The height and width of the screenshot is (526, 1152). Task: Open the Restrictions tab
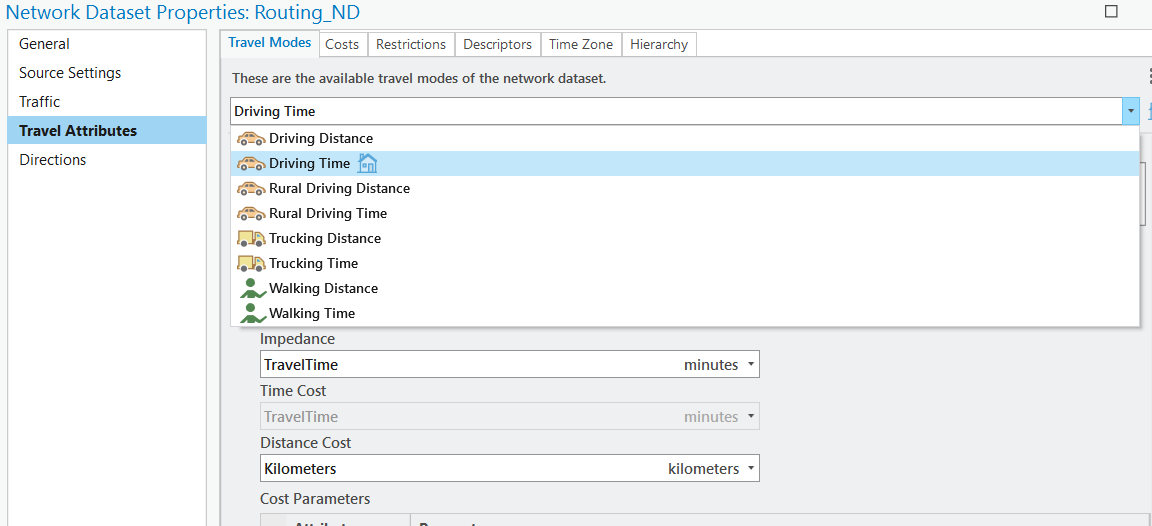411,44
